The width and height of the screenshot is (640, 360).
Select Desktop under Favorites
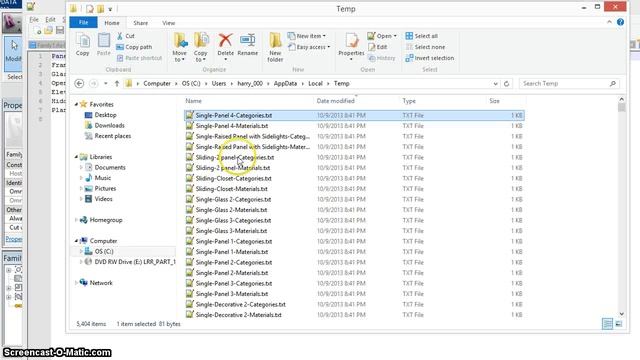[x=105, y=115]
